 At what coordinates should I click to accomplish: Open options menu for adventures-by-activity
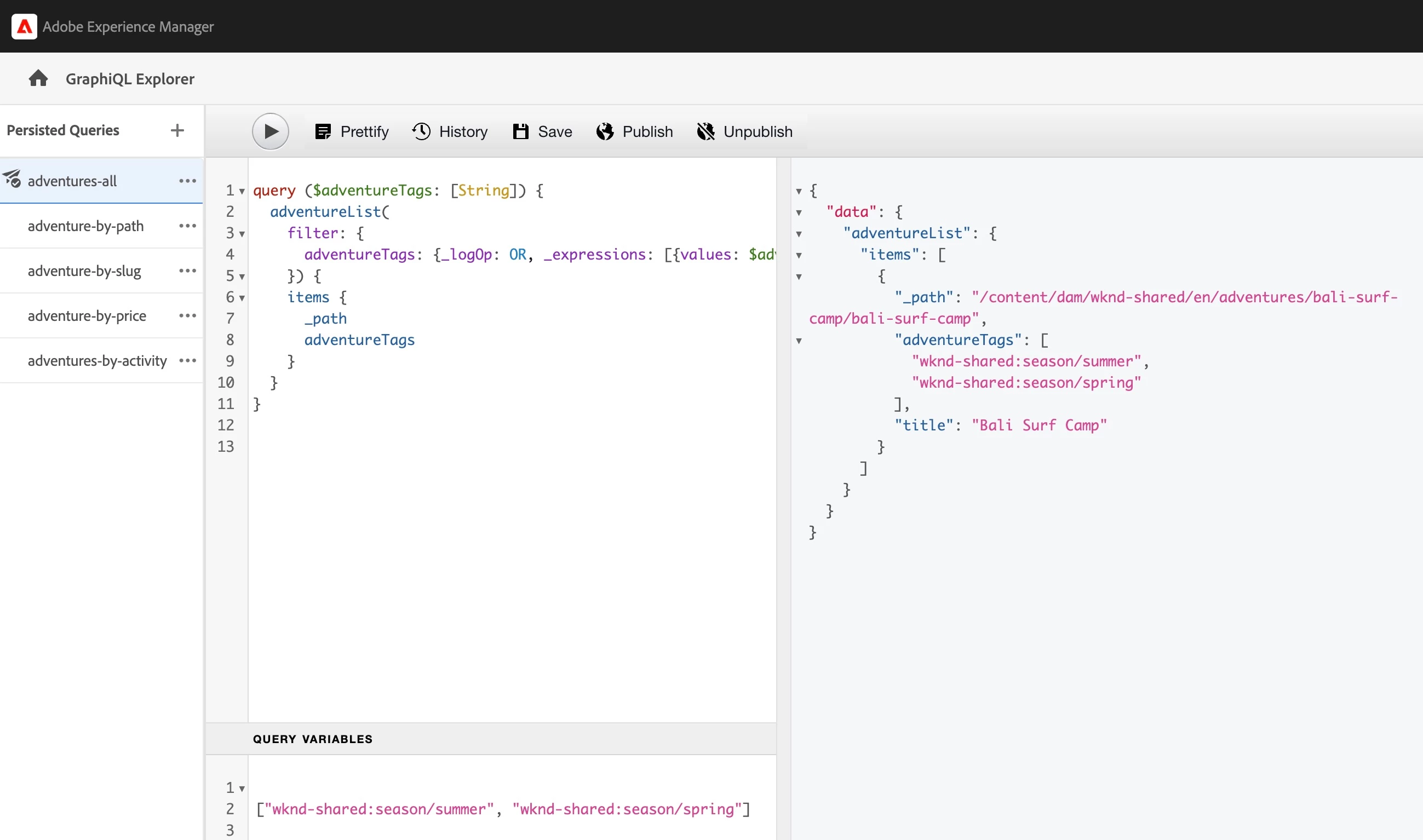click(187, 360)
